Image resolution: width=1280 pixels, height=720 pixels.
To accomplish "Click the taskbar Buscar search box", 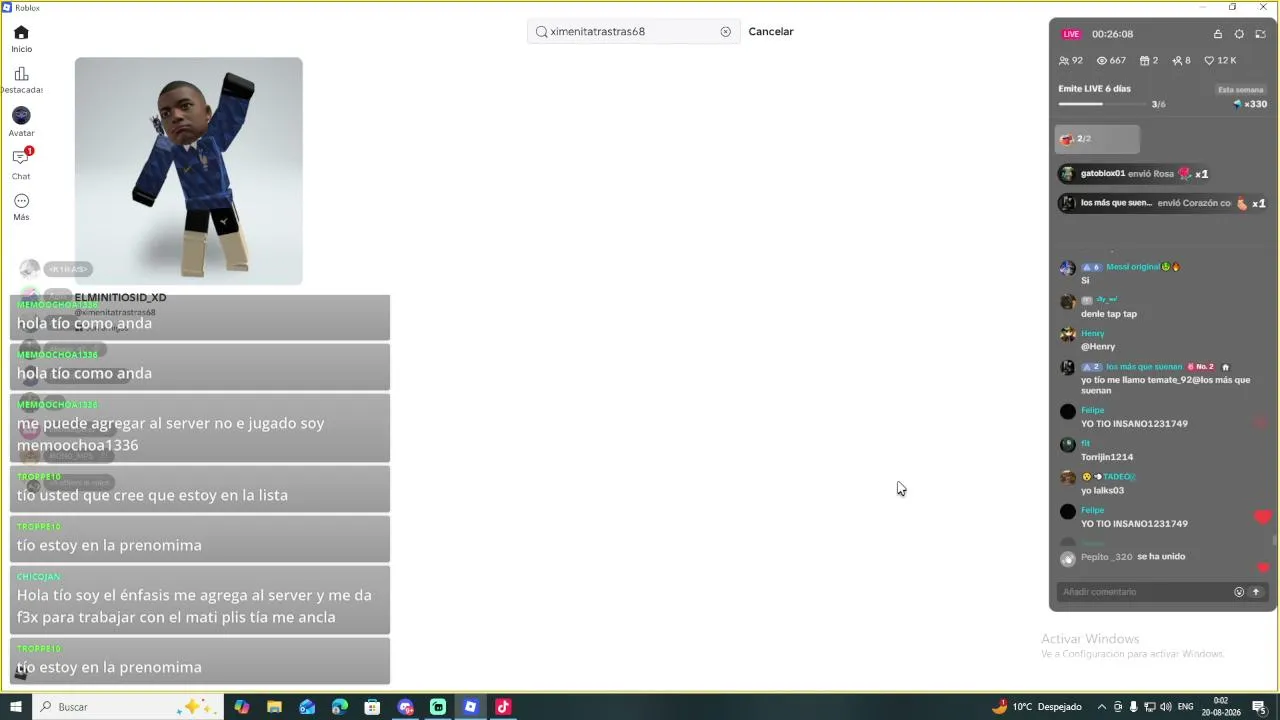I will [128, 707].
